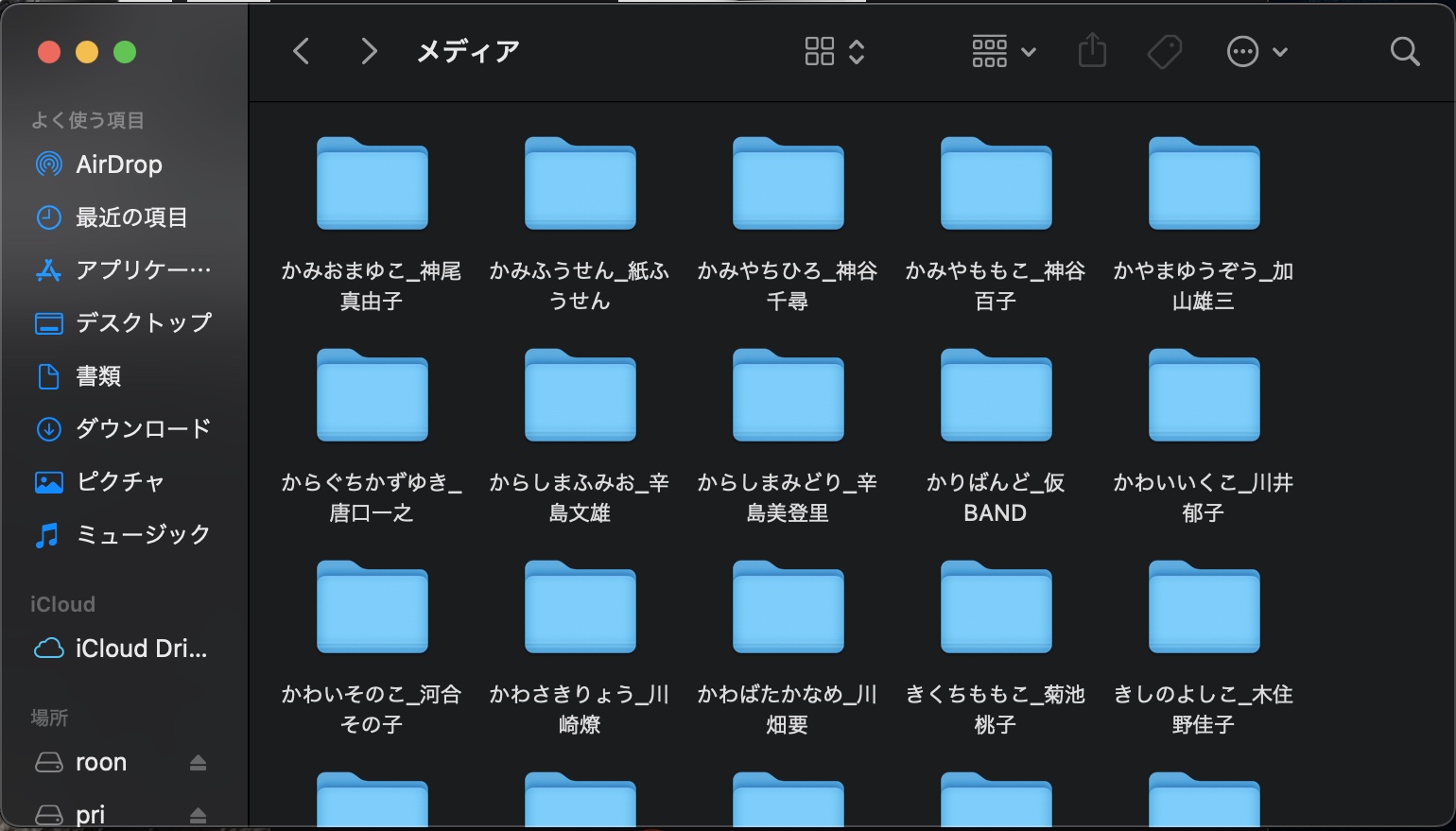1456x831 pixels.
Task: Click the メディア window title
Action: coord(468,51)
